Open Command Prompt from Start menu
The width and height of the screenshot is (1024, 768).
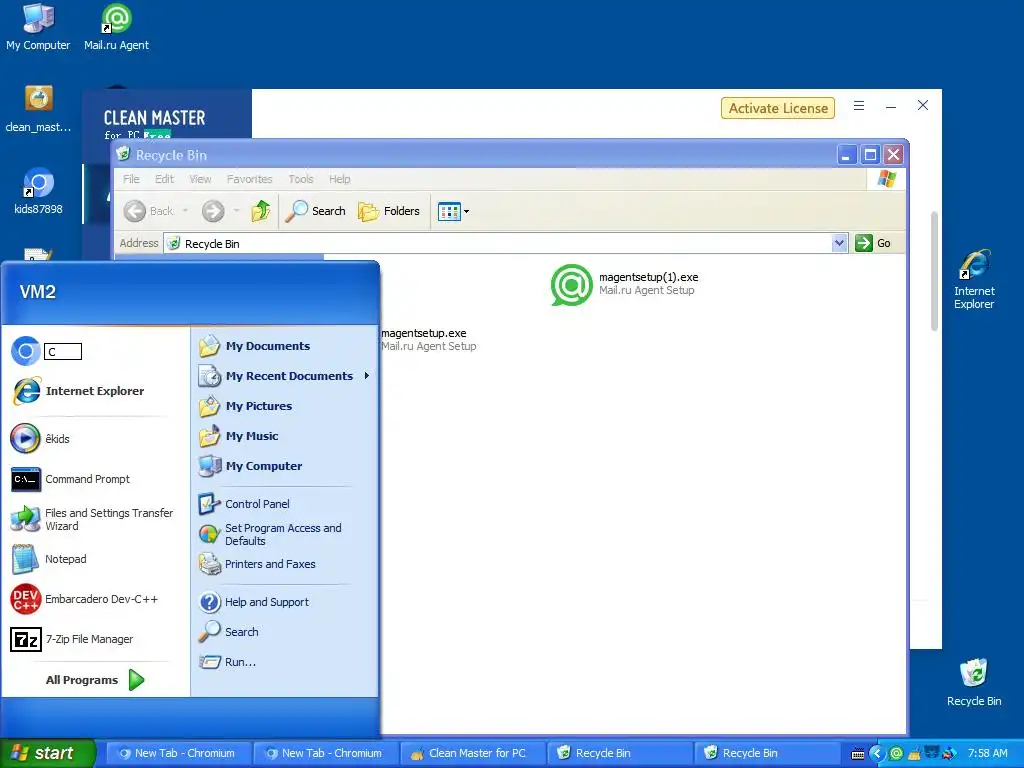coord(71,479)
